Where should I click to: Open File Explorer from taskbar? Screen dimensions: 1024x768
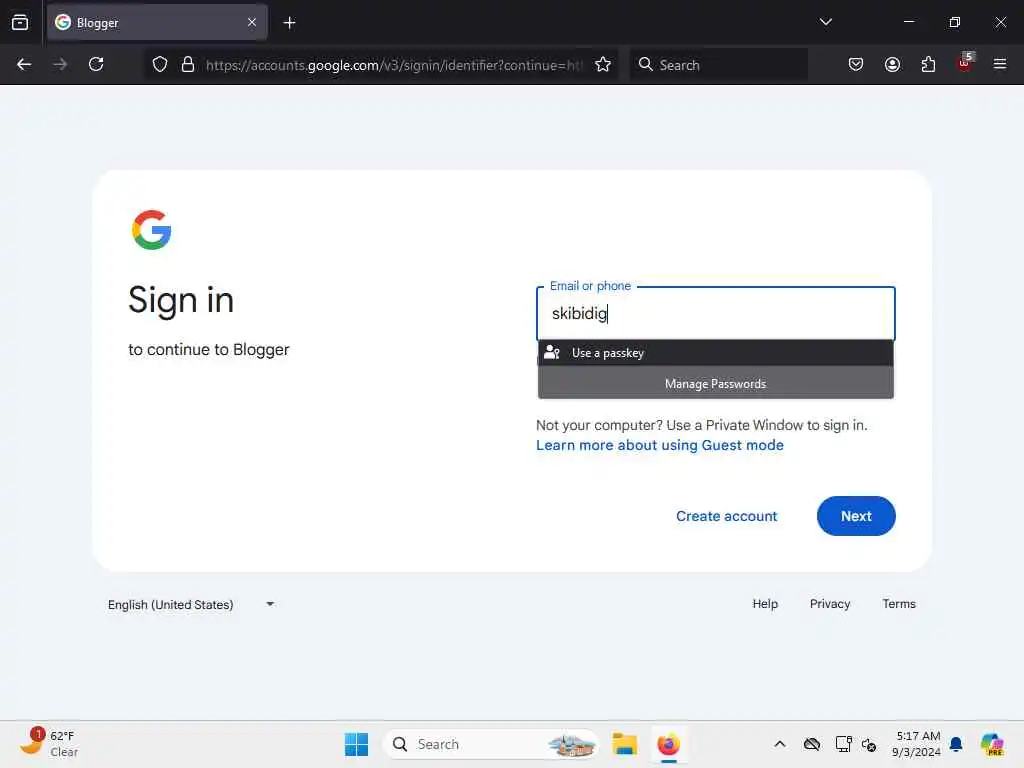(x=624, y=744)
